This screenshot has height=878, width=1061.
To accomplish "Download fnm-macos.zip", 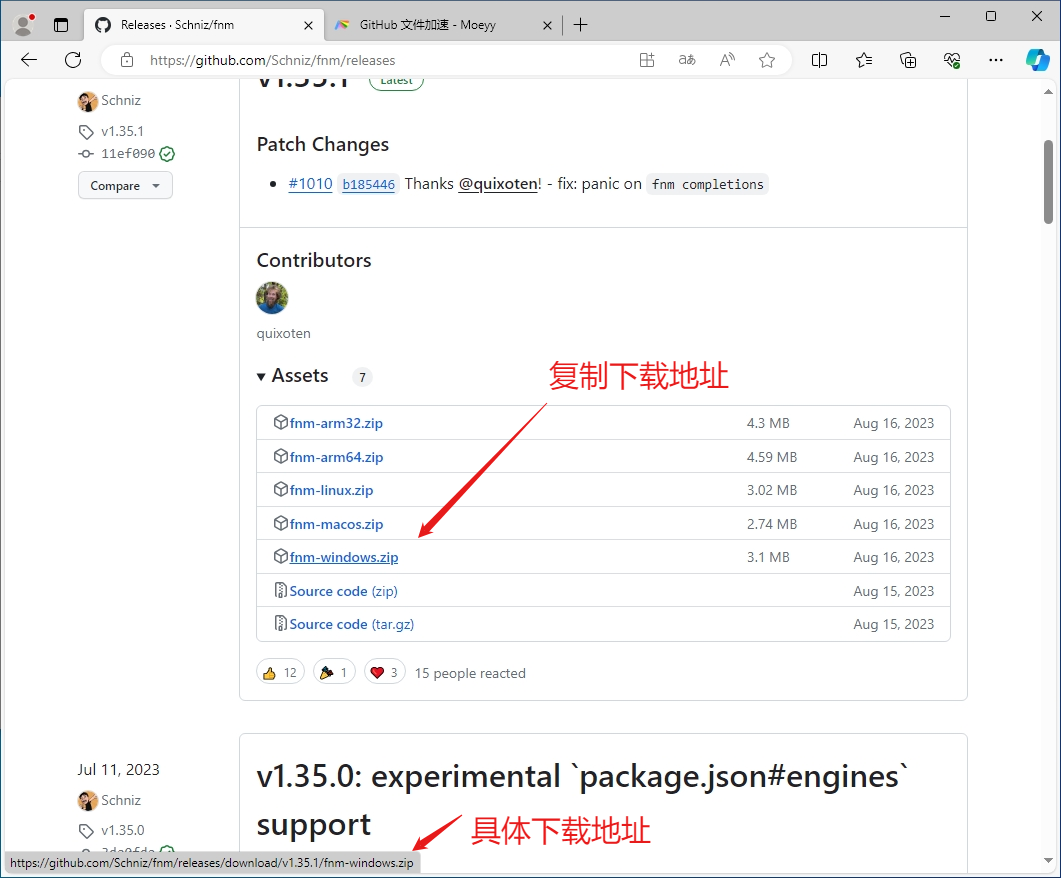I will pyautogui.click(x=336, y=524).
